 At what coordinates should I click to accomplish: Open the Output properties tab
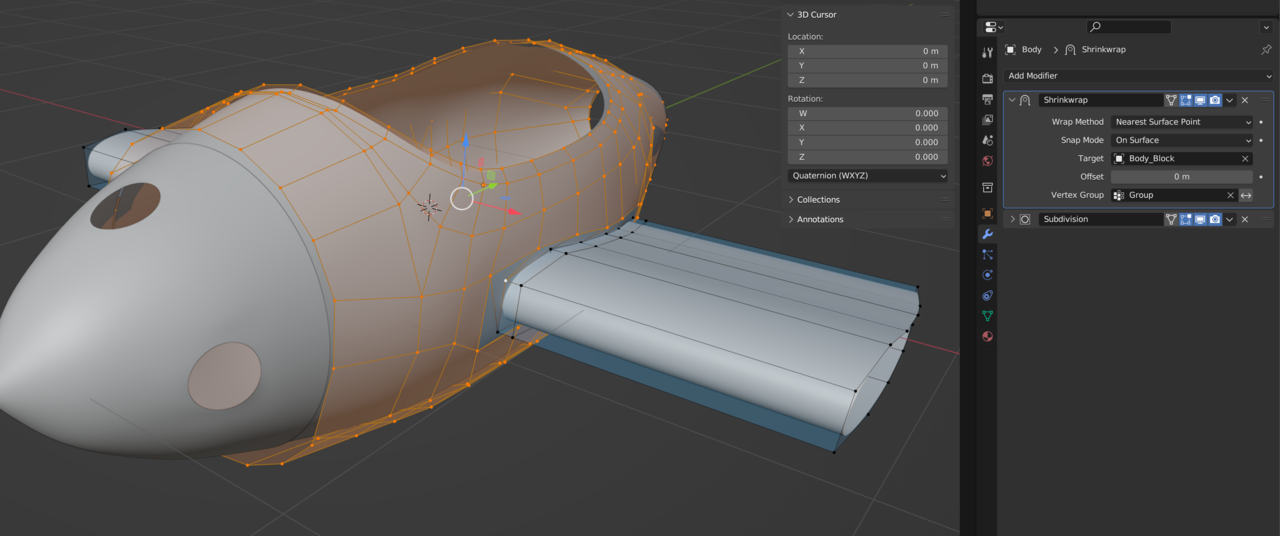987,99
